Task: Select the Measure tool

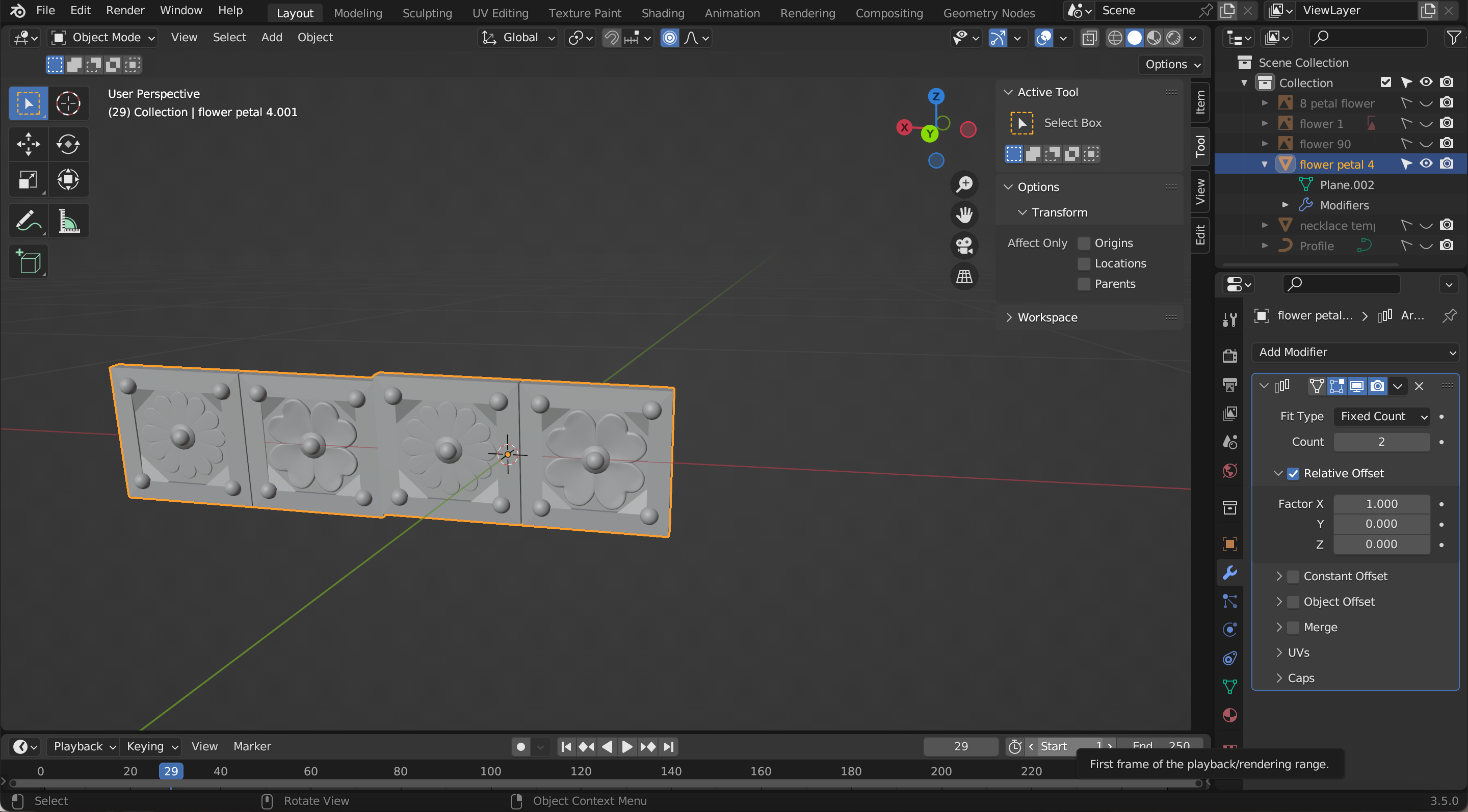Action: pos(68,221)
